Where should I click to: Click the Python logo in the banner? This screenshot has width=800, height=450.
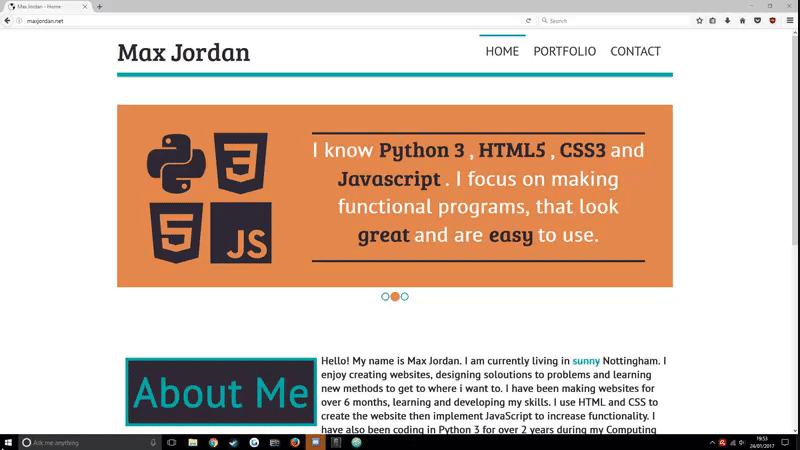[x=177, y=164]
